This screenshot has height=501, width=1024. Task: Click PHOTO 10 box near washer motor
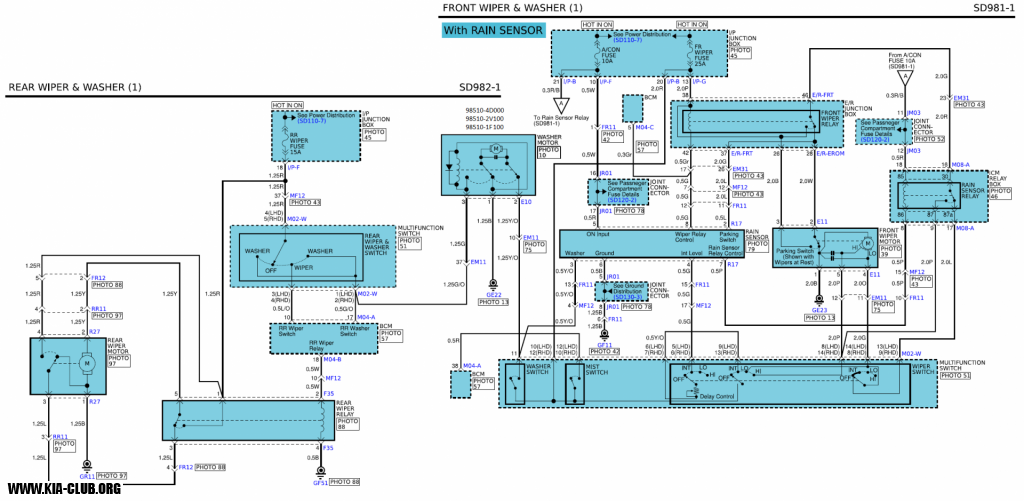click(x=549, y=152)
